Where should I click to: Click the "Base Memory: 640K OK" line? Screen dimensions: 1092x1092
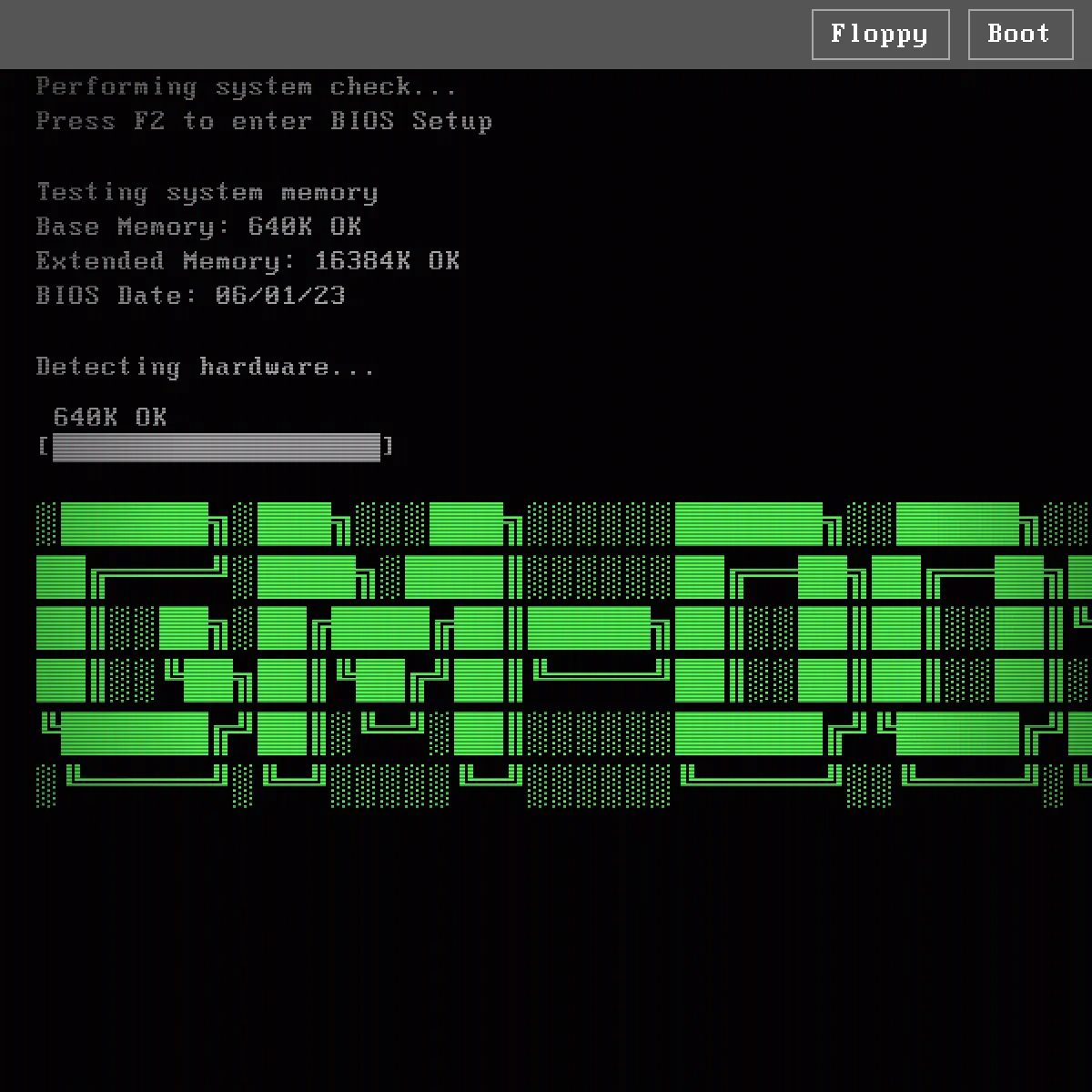[x=198, y=227]
